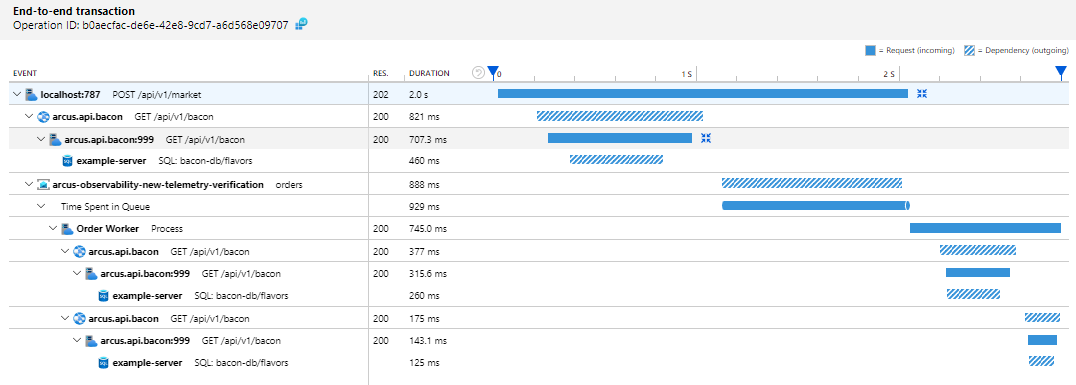Select the 125 ms example-server SQL row

coord(538,362)
